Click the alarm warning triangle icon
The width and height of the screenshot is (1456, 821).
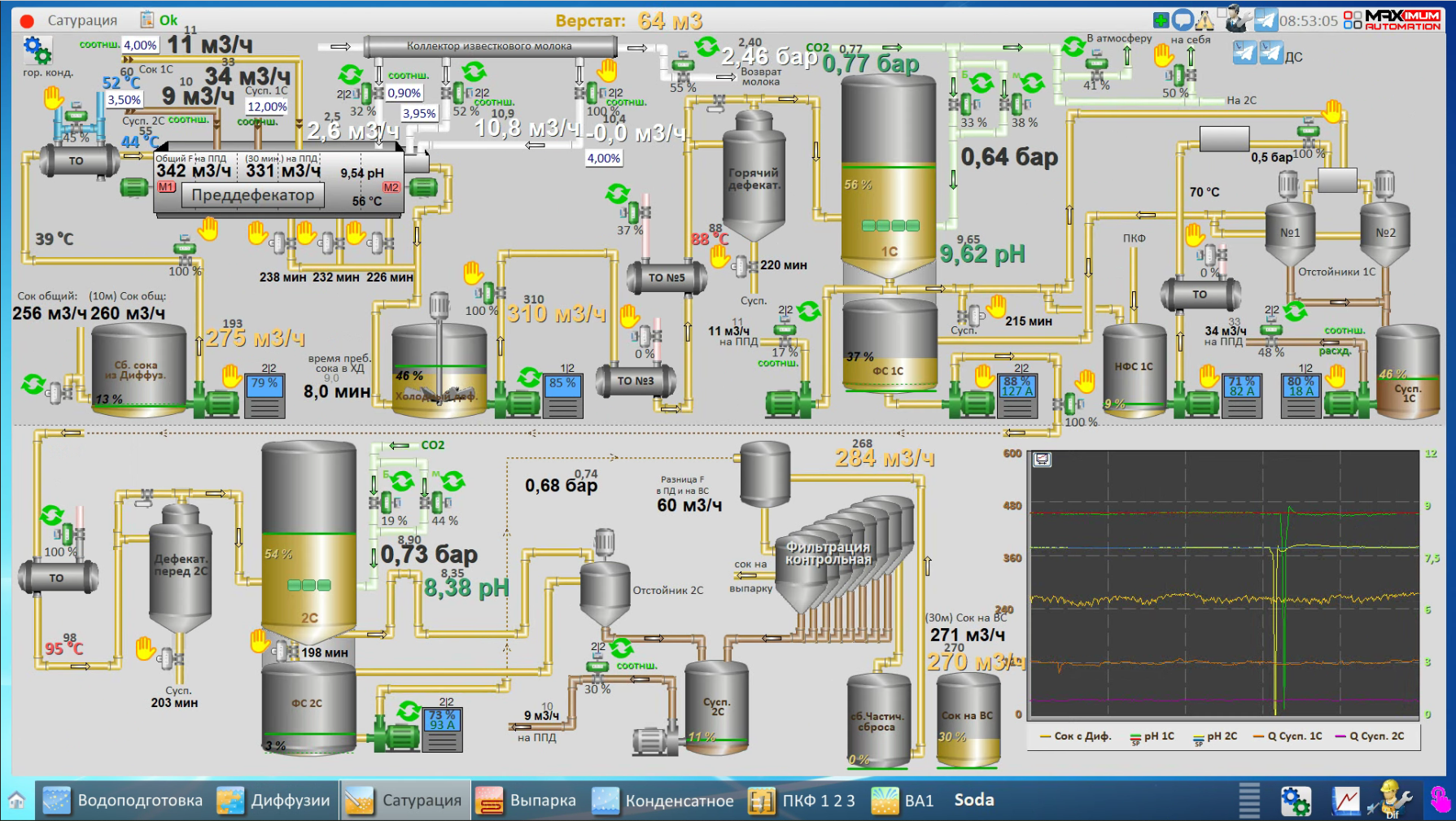point(1205,20)
